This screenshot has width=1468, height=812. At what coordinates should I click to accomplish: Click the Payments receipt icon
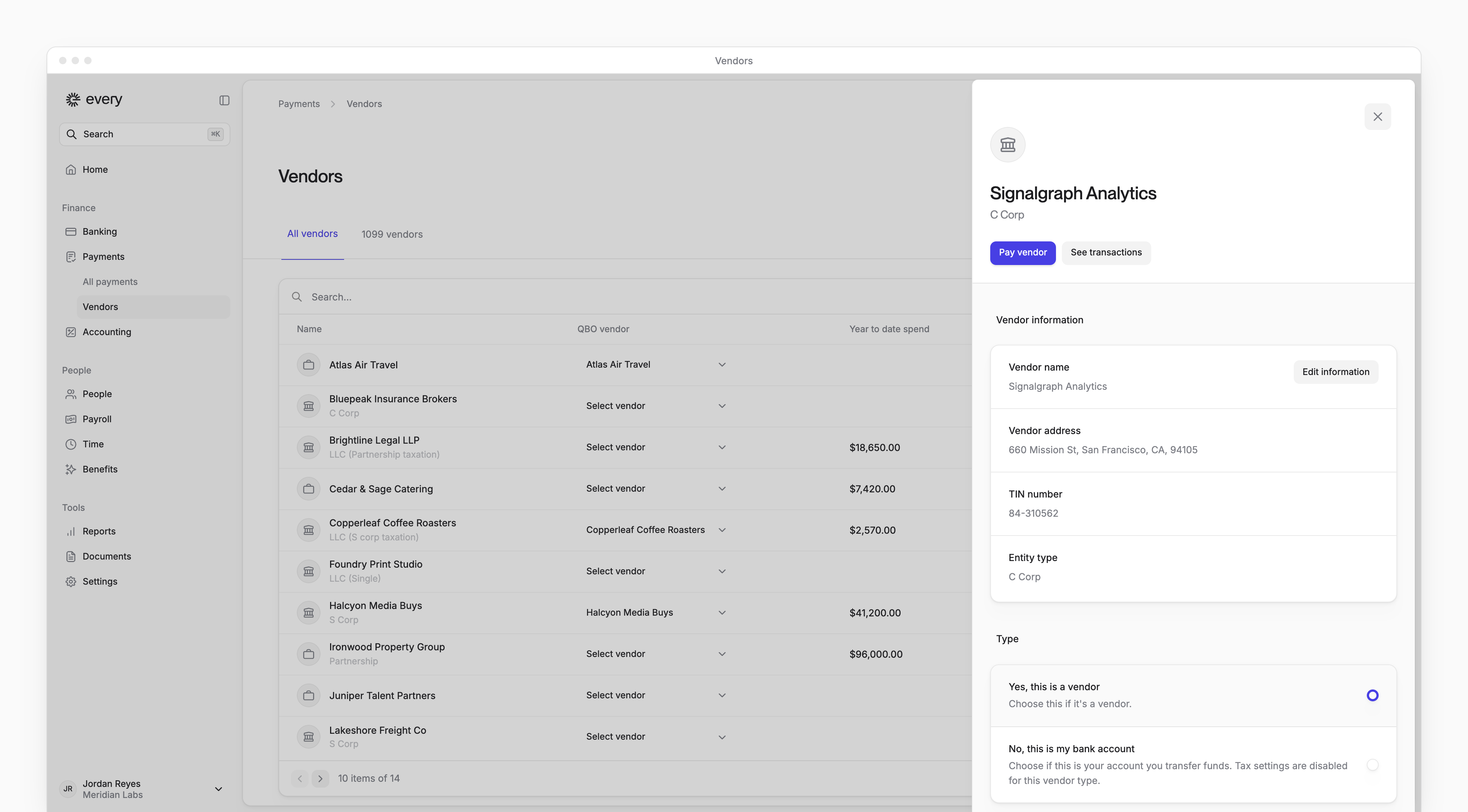pyautogui.click(x=71, y=257)
